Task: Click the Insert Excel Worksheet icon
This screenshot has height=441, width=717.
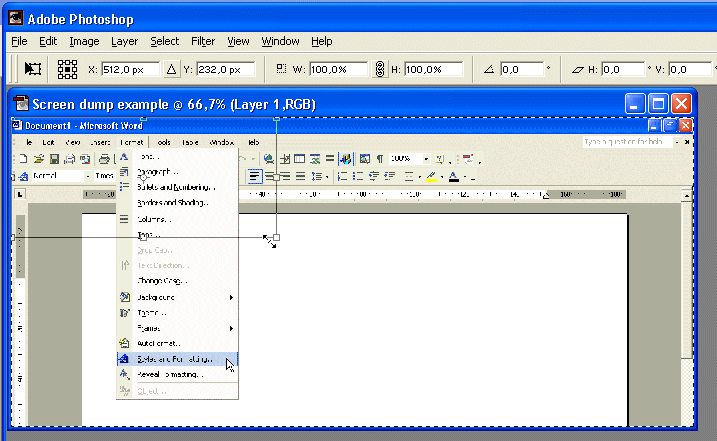Action: (315, 159)
